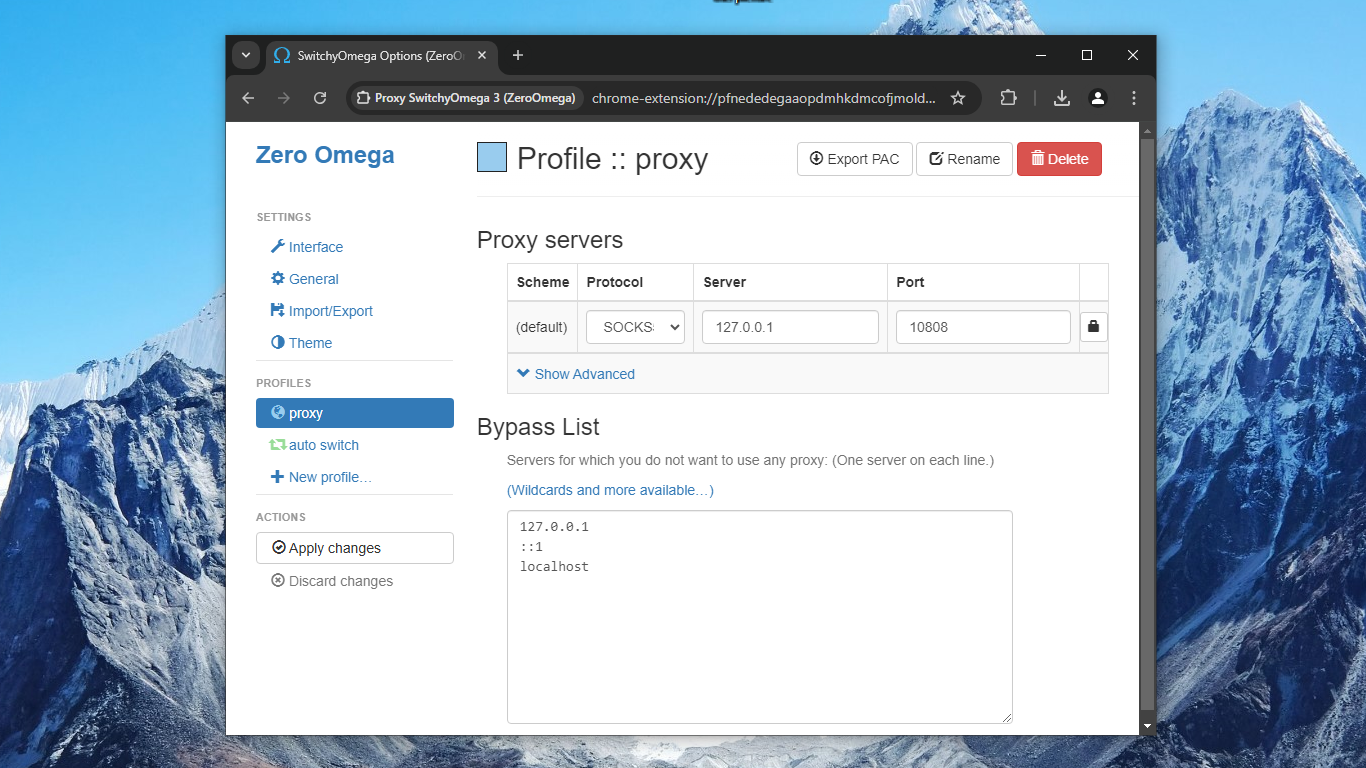Close the SwitchyOmega Options tab
The height and width of the screenshot is (768, 1366).
pyautogui.click(x=482, y=56)
